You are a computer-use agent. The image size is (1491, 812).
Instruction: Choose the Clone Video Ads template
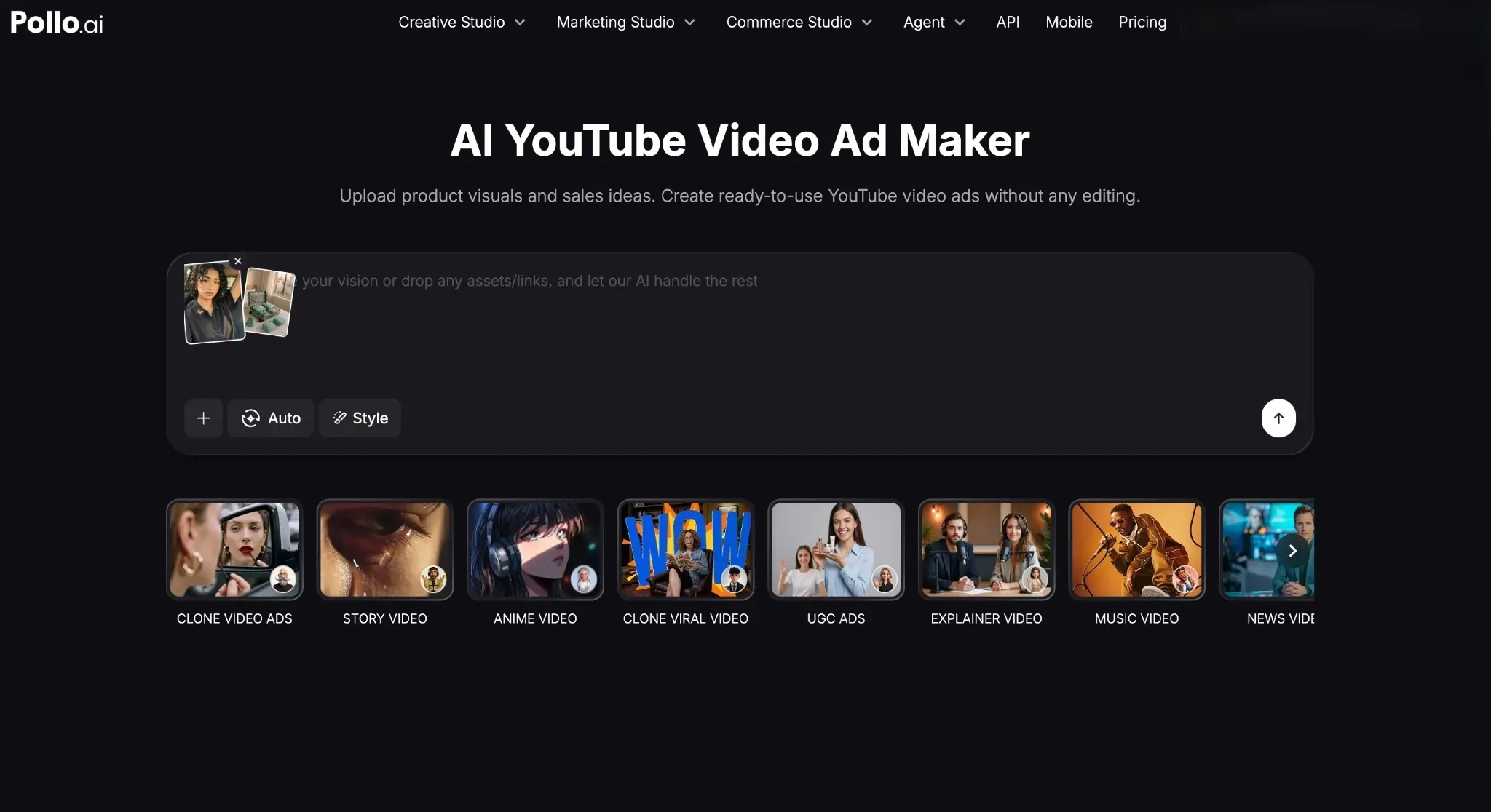pos(234,550)
